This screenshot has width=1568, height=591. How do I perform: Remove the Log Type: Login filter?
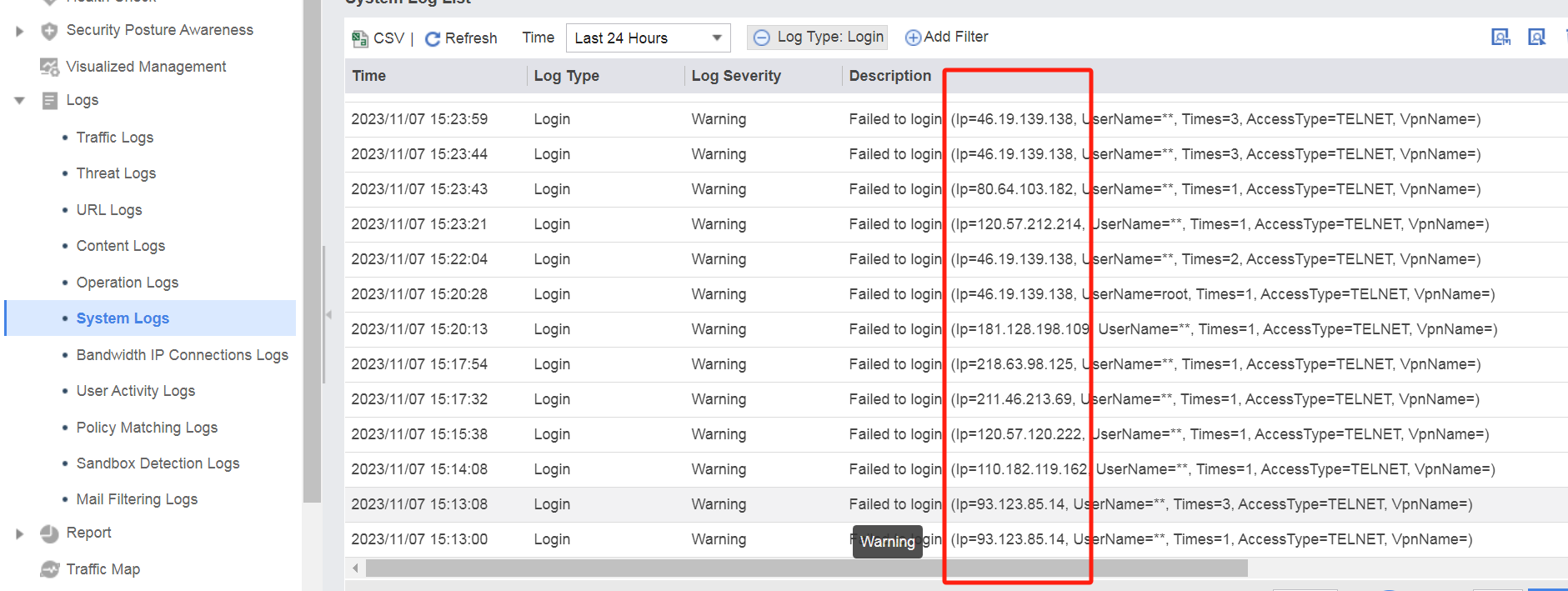761,38
